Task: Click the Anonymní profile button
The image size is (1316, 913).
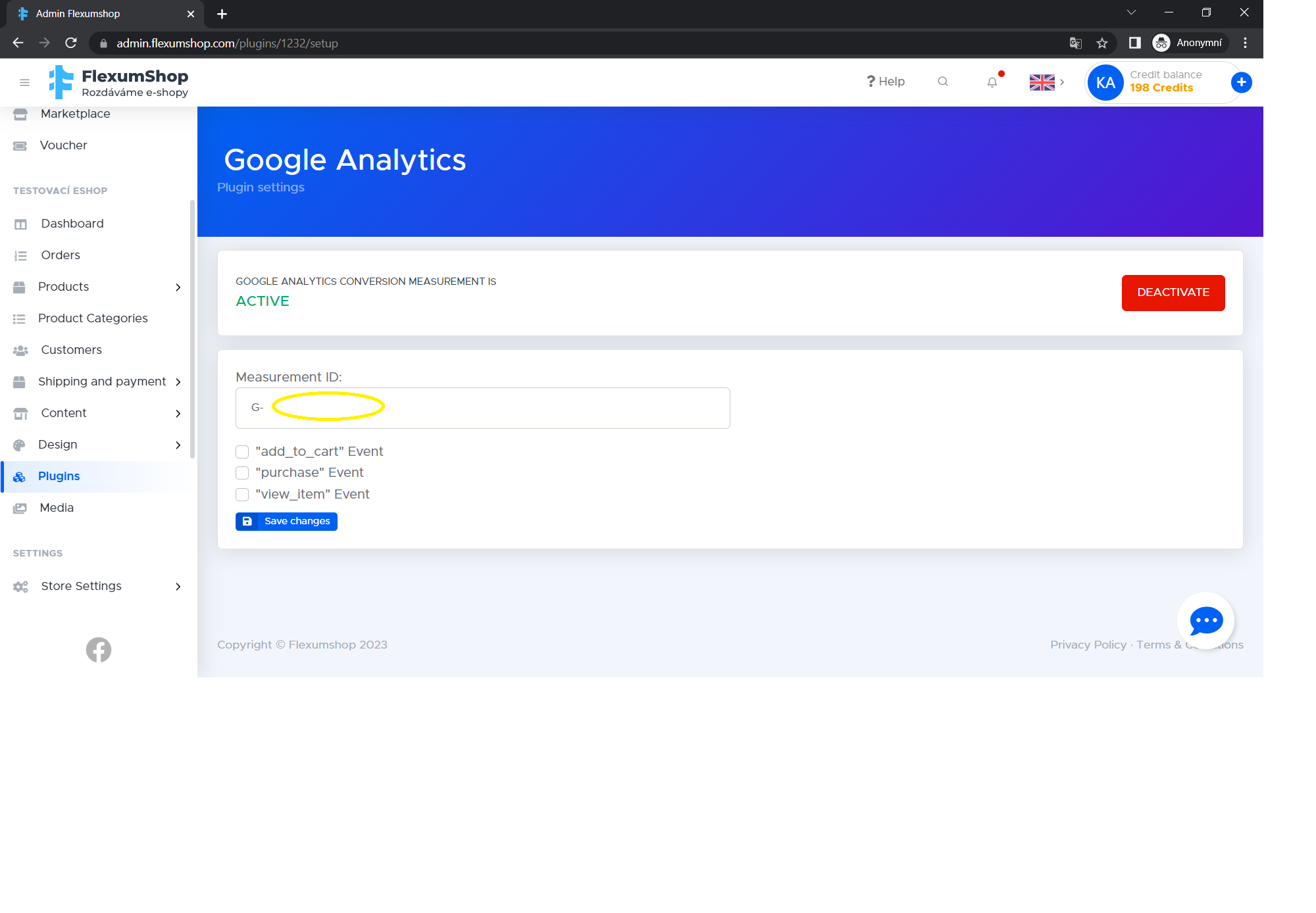Action: click(x=1190, y=43)
